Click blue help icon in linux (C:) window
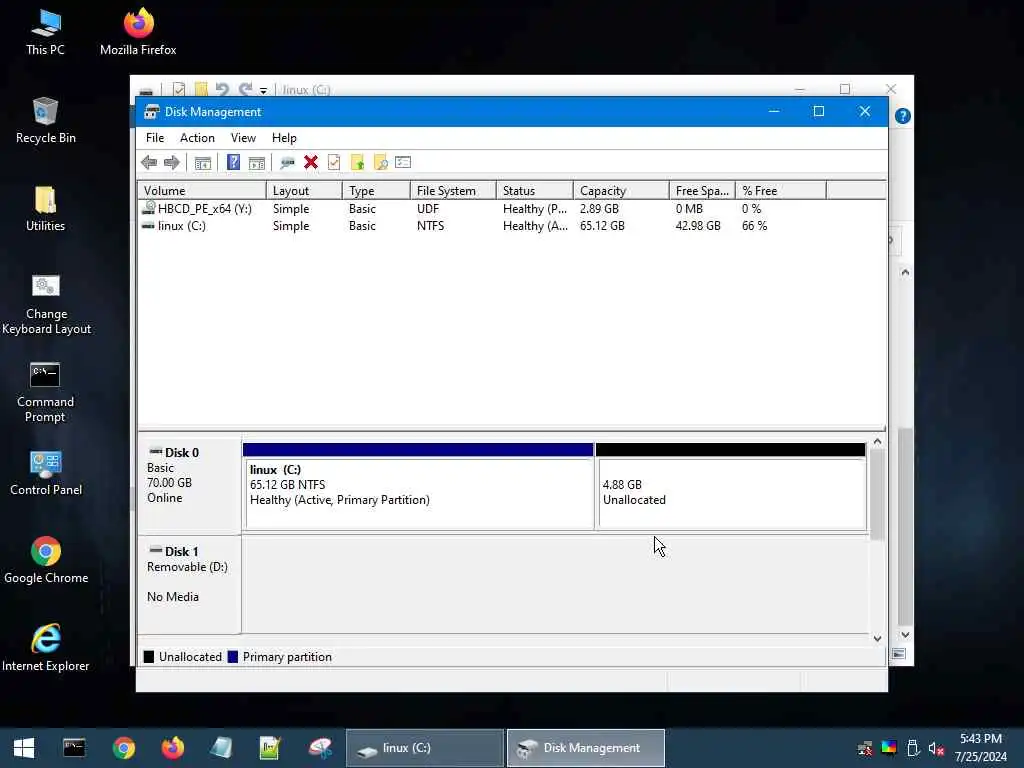Screen dimensions: 1024x768 [x=903, y=116]
